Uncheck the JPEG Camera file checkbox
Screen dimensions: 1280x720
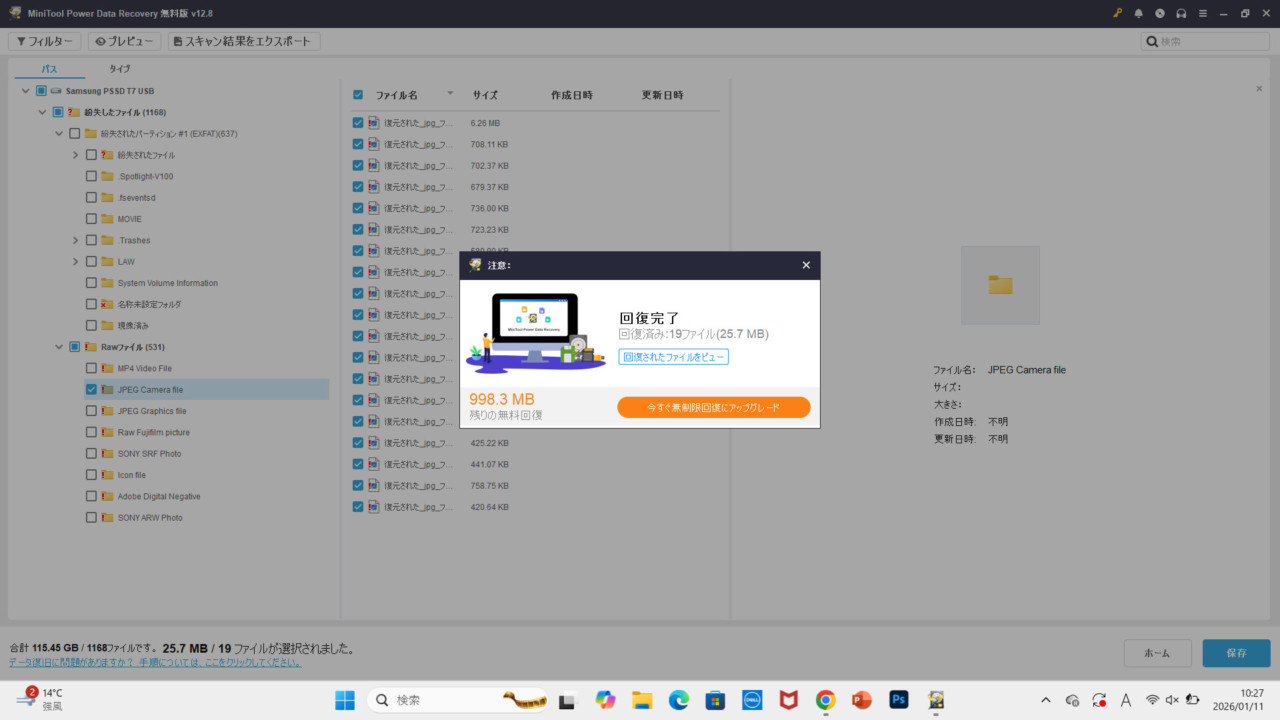point(90,389)
